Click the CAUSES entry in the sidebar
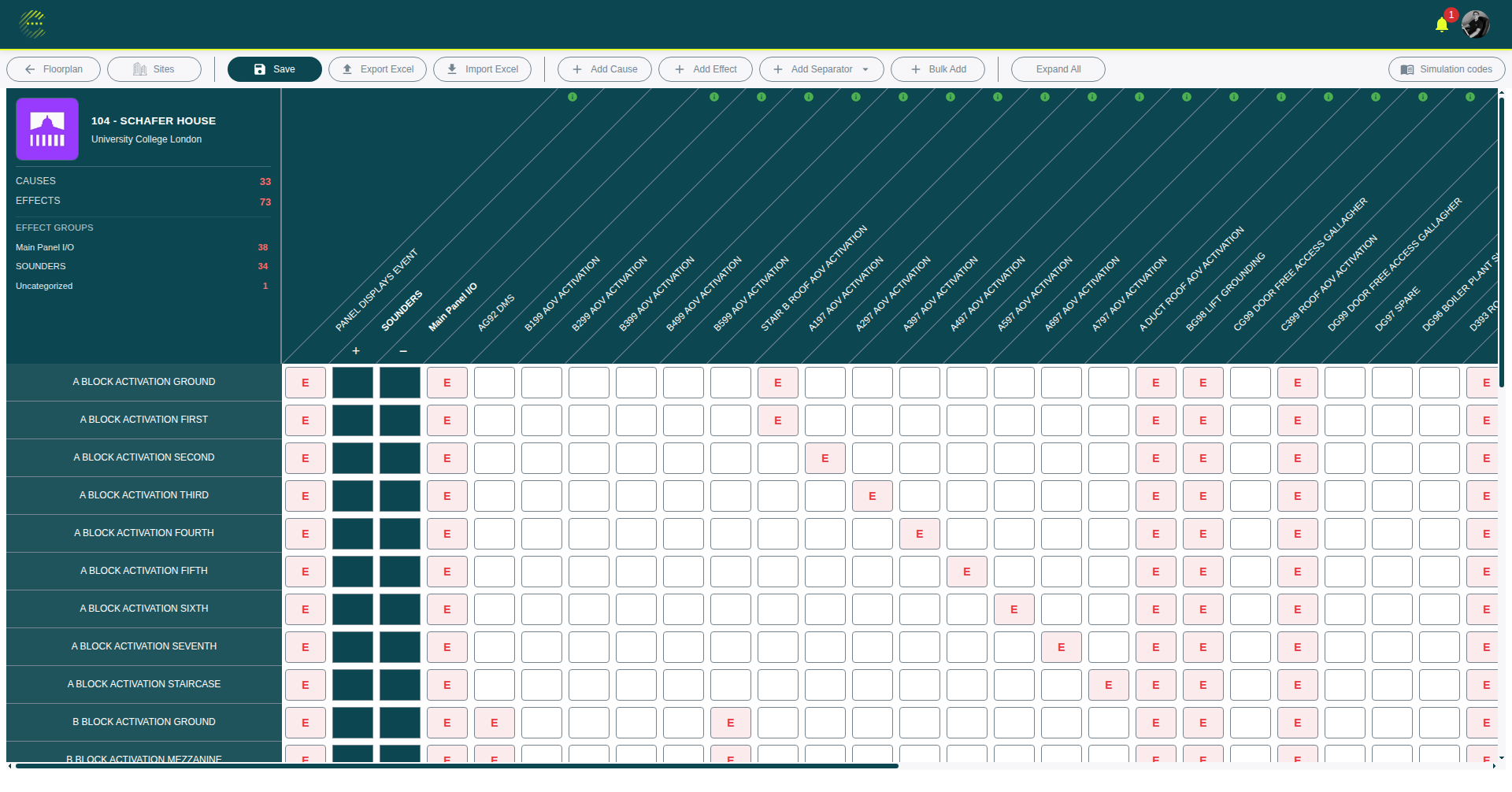 (x=143, y=181)
